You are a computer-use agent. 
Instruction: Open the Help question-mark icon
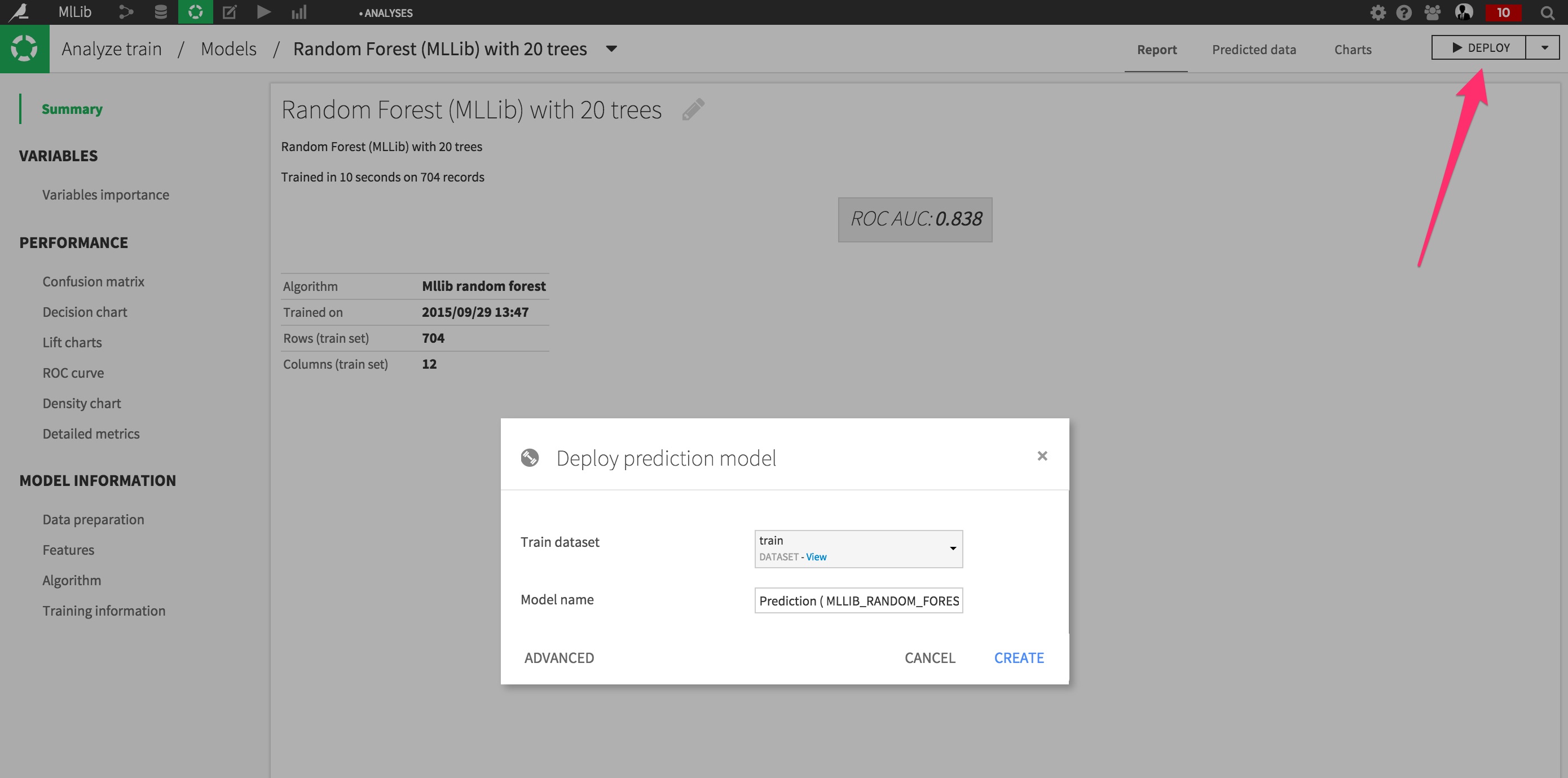(1404, 12)
